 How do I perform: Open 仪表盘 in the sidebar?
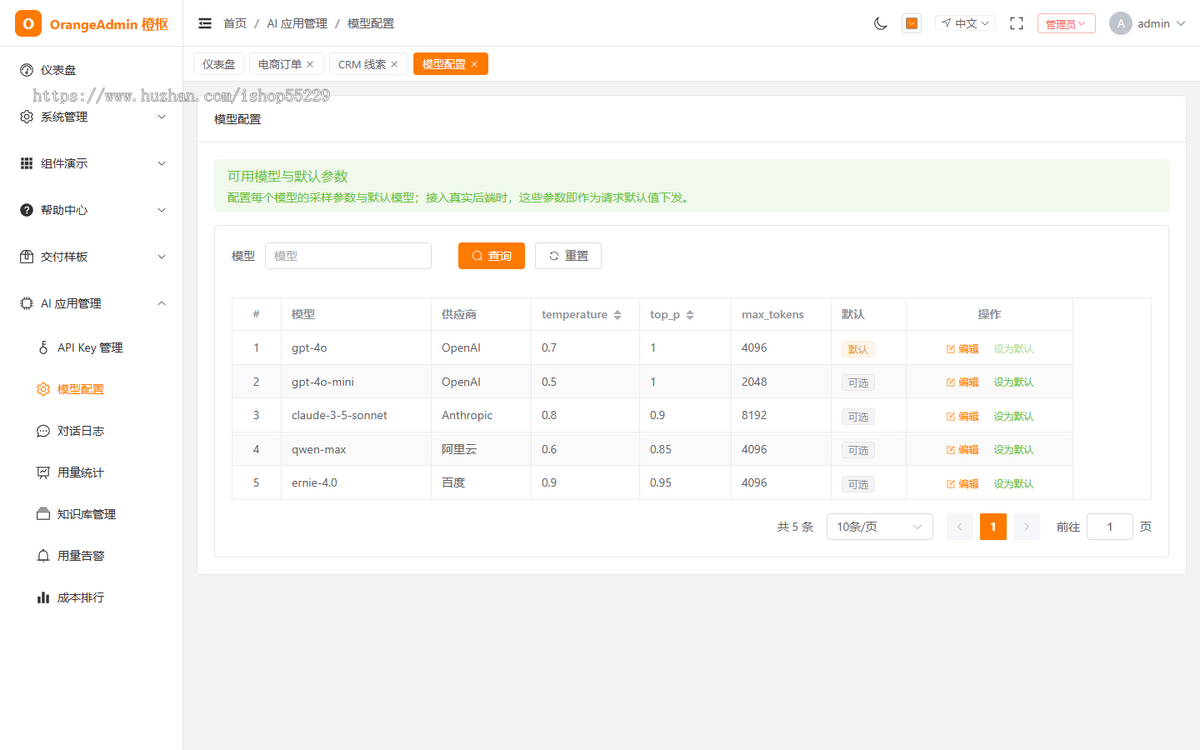(91, 70)
